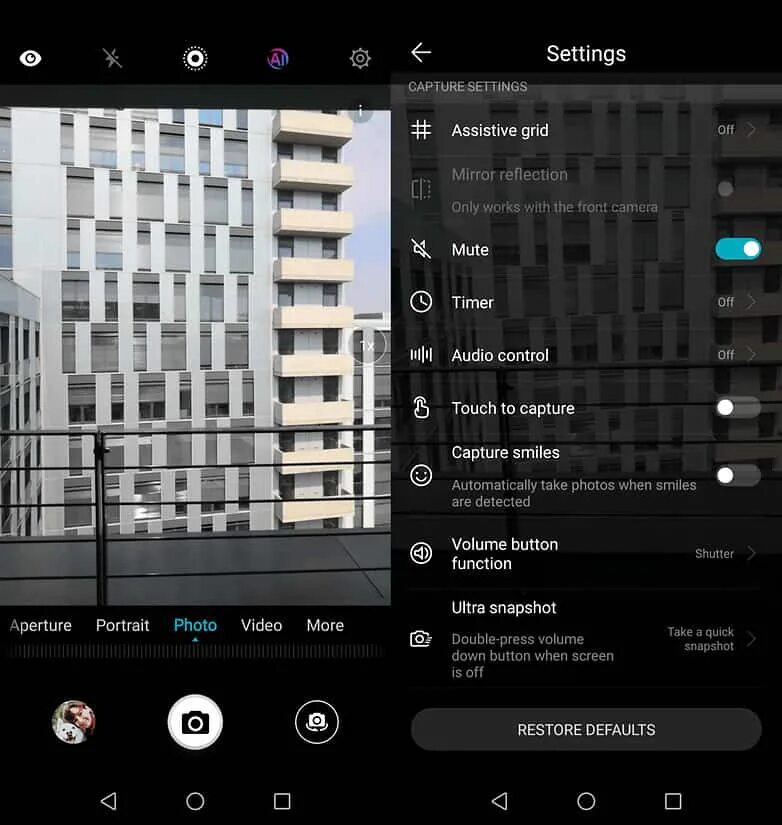Switch to the front camera
The height and width of the screenshot is (825, 782).
coord(317,722)
